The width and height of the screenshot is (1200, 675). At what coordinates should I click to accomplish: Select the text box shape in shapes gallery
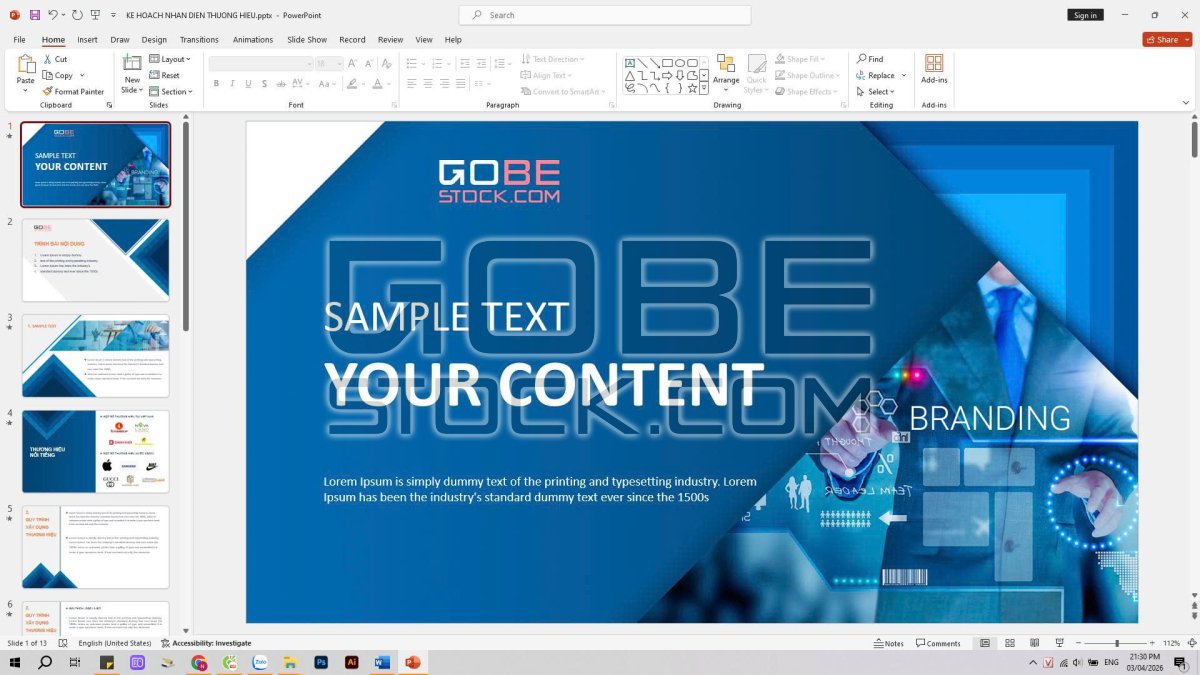(x=630, y=62)
